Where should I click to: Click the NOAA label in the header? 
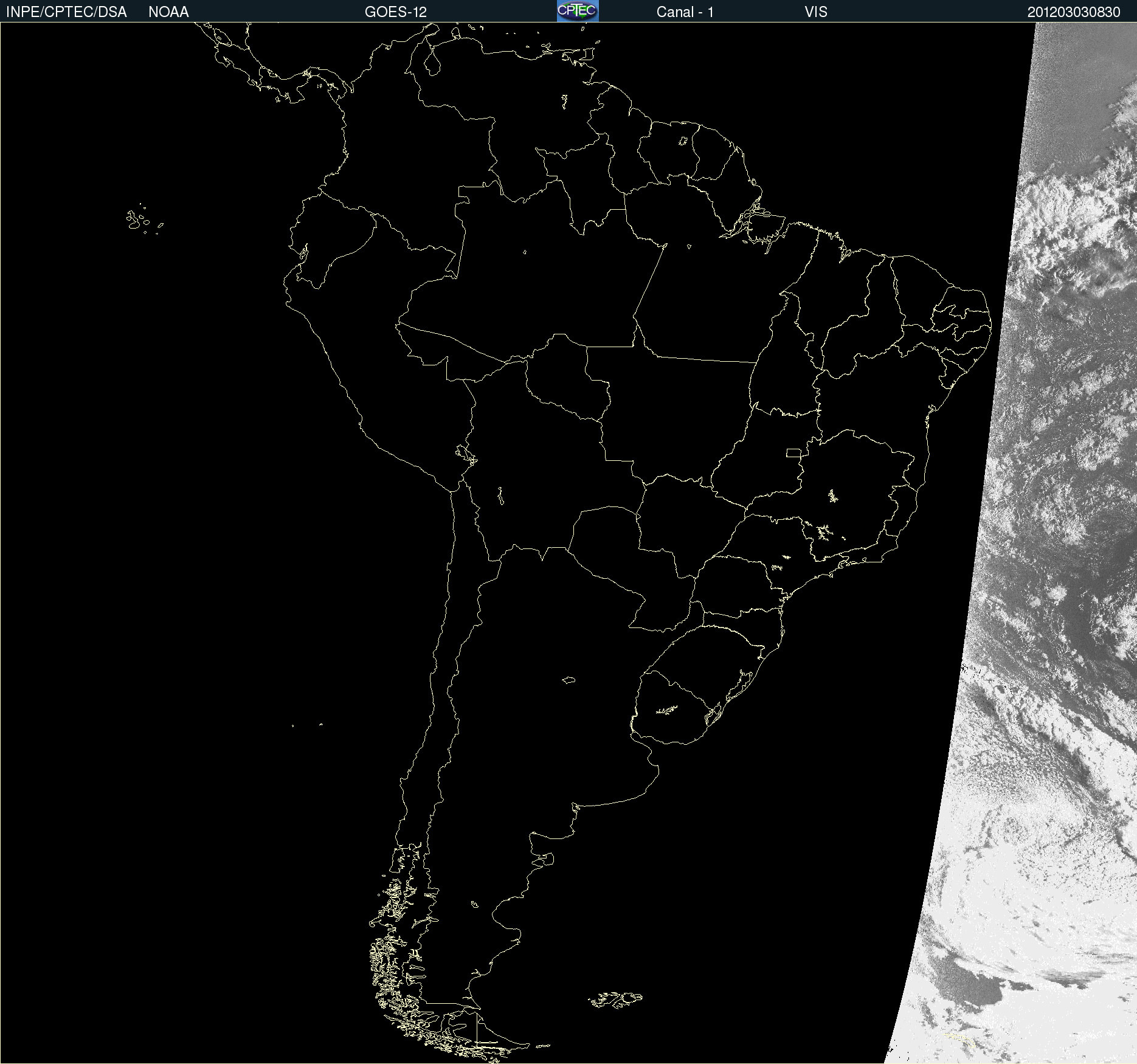168,12
